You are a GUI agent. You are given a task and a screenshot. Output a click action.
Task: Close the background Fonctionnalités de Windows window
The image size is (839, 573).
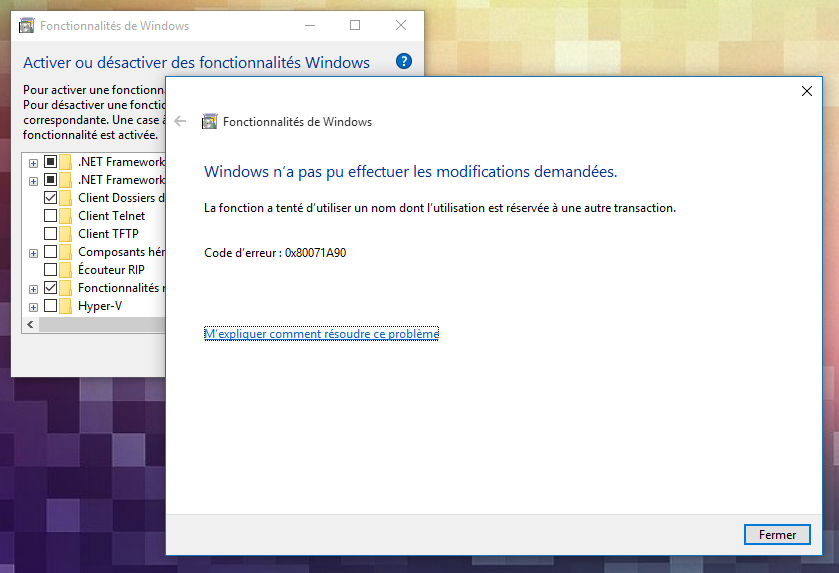pos(401,25)
